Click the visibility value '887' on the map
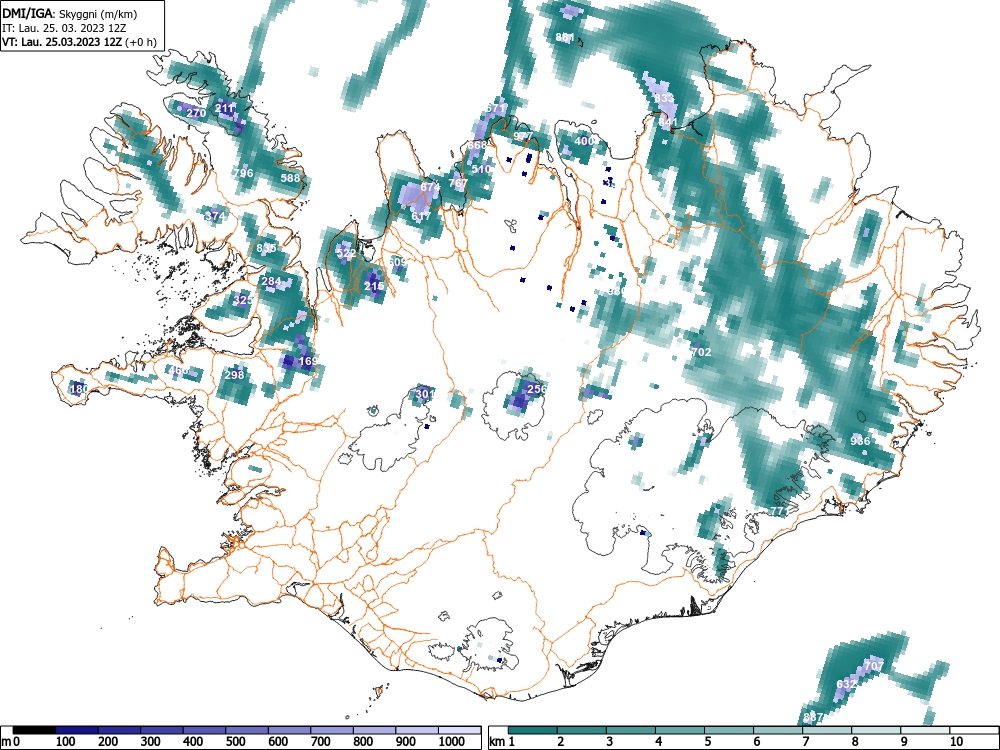This screenshot has width=1000, height=750. point(813,717)
